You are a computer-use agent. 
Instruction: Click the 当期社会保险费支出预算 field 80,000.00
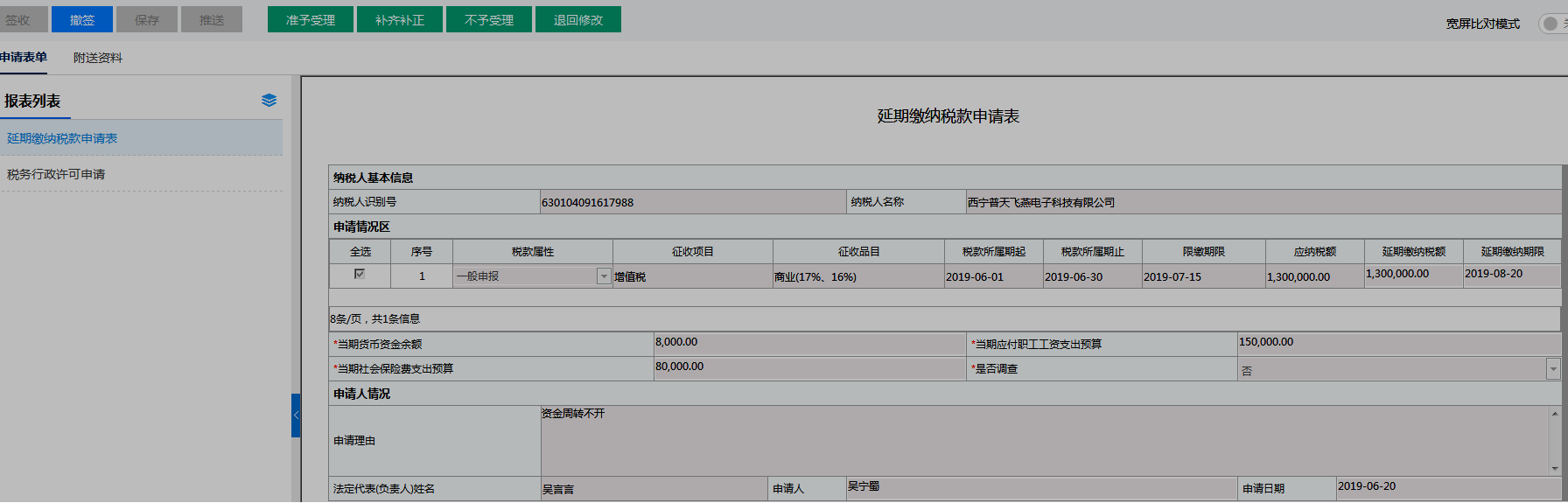[809, 367]
